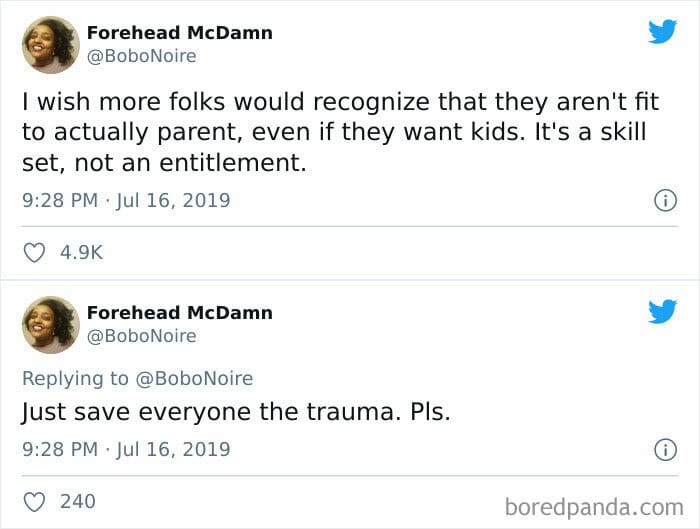
Task: Click the @BoboNoire mention in Replying to
Action: (194, 379)
